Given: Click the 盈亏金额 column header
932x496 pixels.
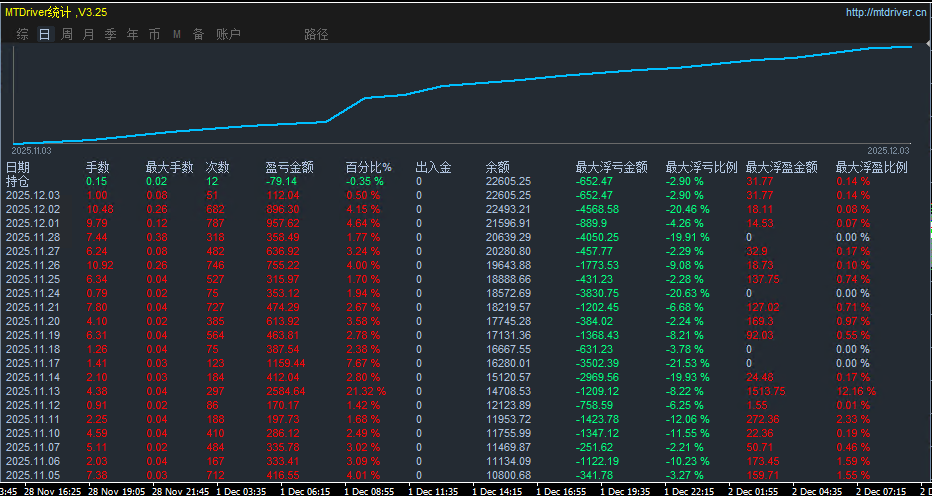Looking at the screenshot, I should pyautogui.click(x=289, y=168).
